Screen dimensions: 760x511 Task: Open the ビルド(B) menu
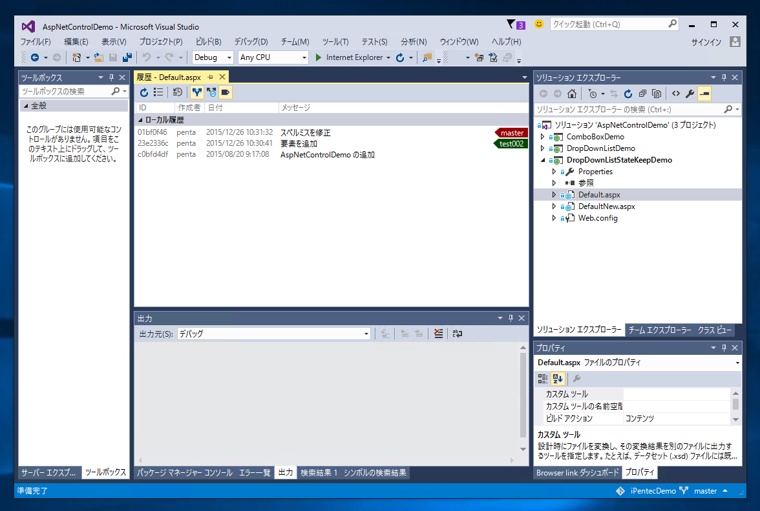[208, 42]
